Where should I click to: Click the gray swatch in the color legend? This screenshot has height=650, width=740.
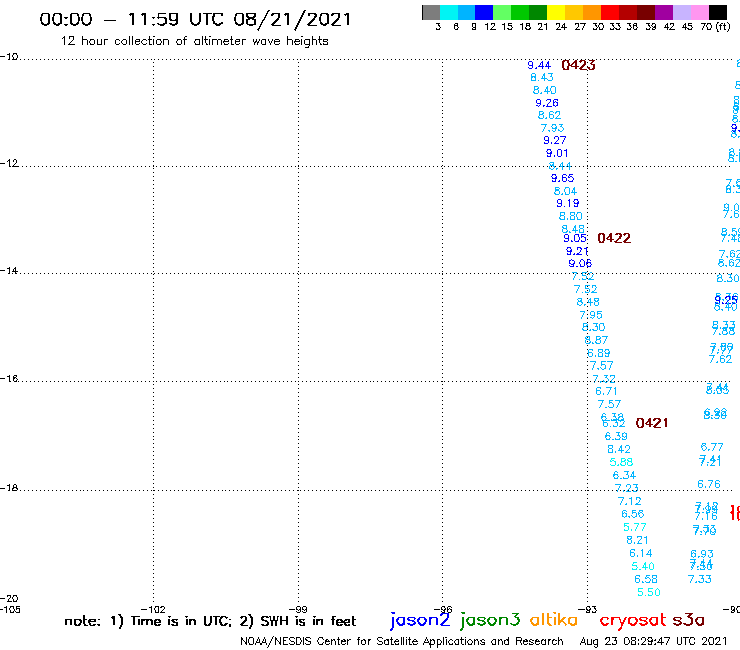431,12
